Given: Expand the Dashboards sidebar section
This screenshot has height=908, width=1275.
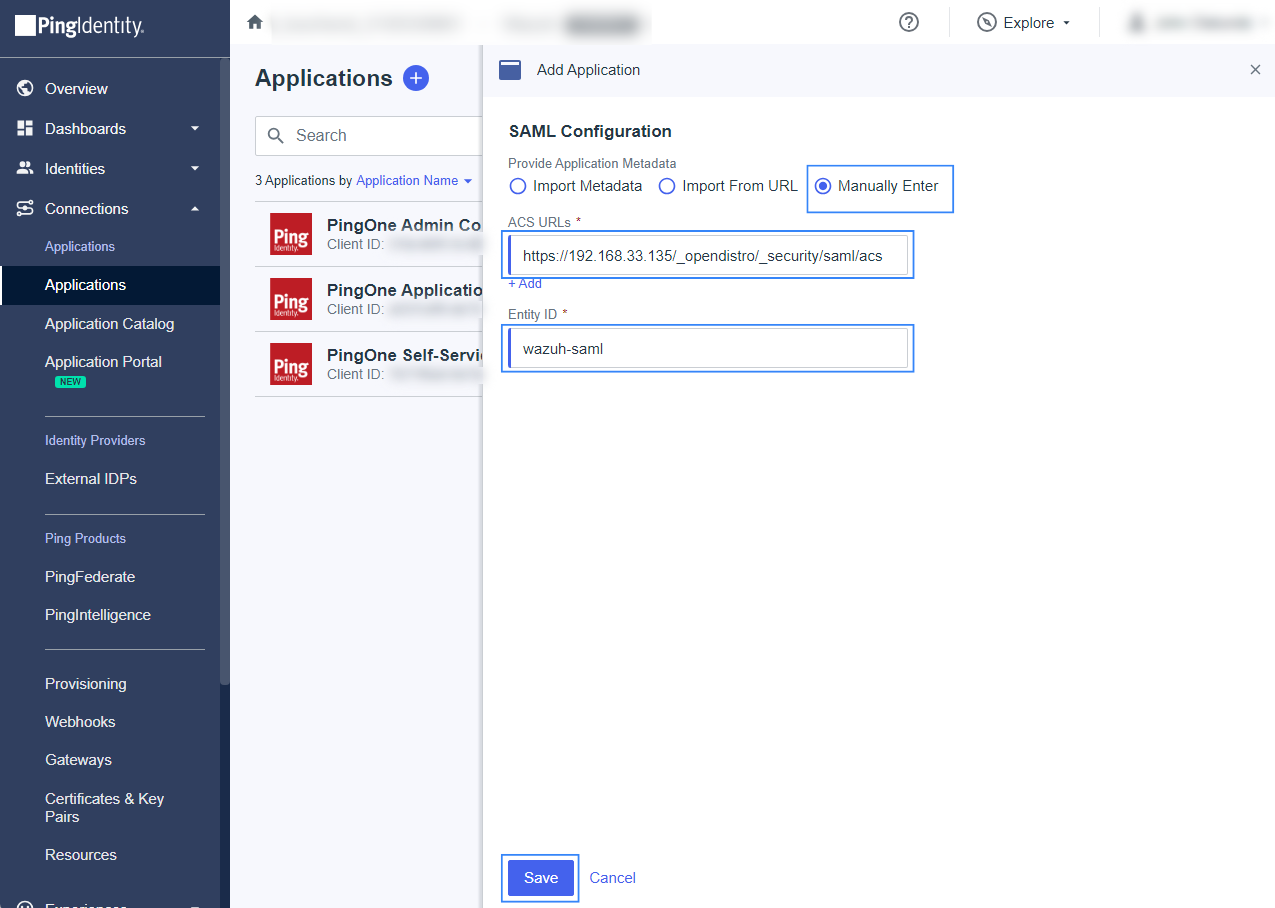Looking at the screenshot, I should click(195, 129).
